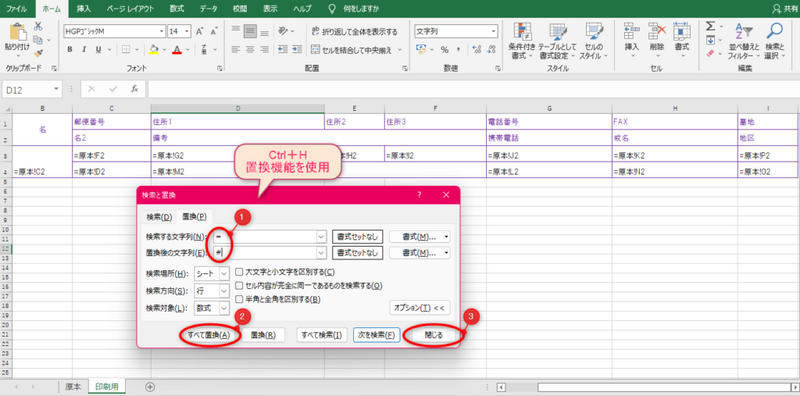Click the Paste clipboard icon

(x=17, y=32)
